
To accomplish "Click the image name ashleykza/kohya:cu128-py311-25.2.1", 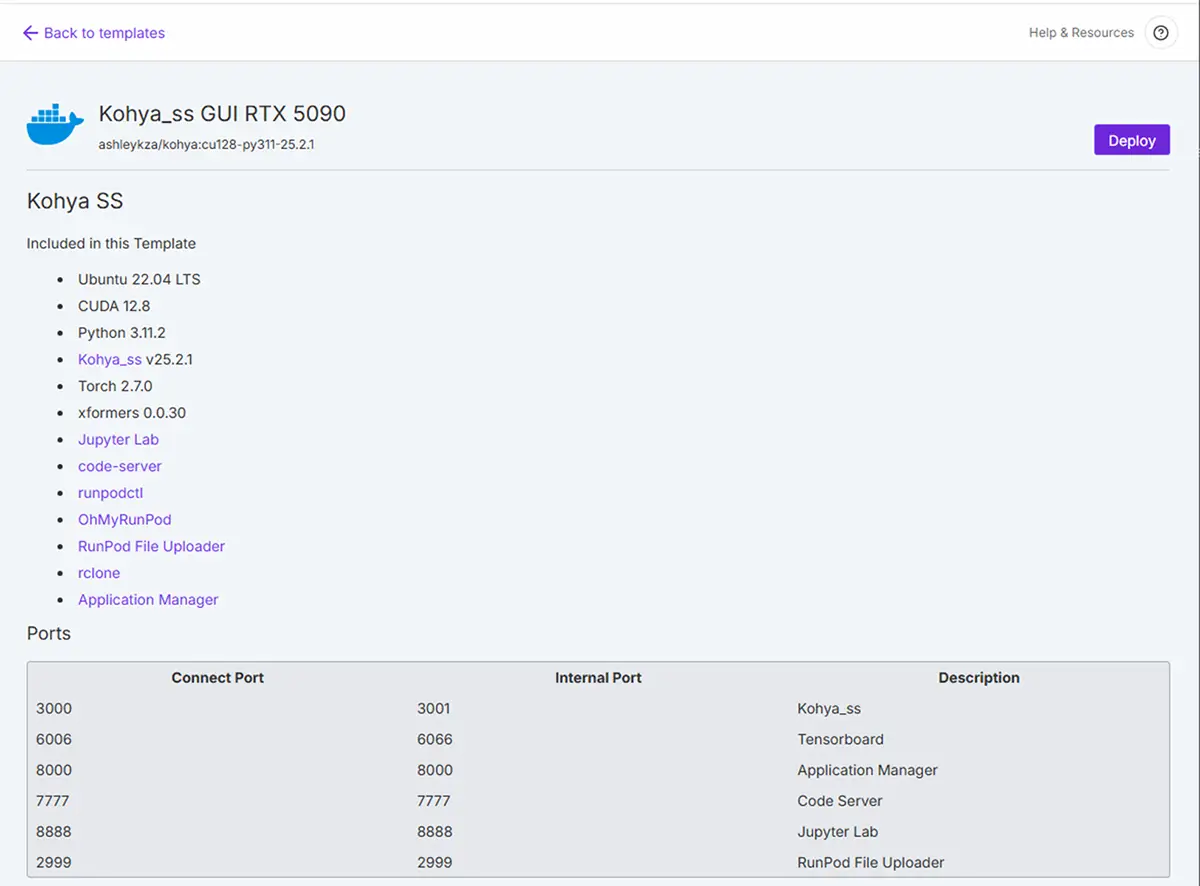I will point(207,144).
